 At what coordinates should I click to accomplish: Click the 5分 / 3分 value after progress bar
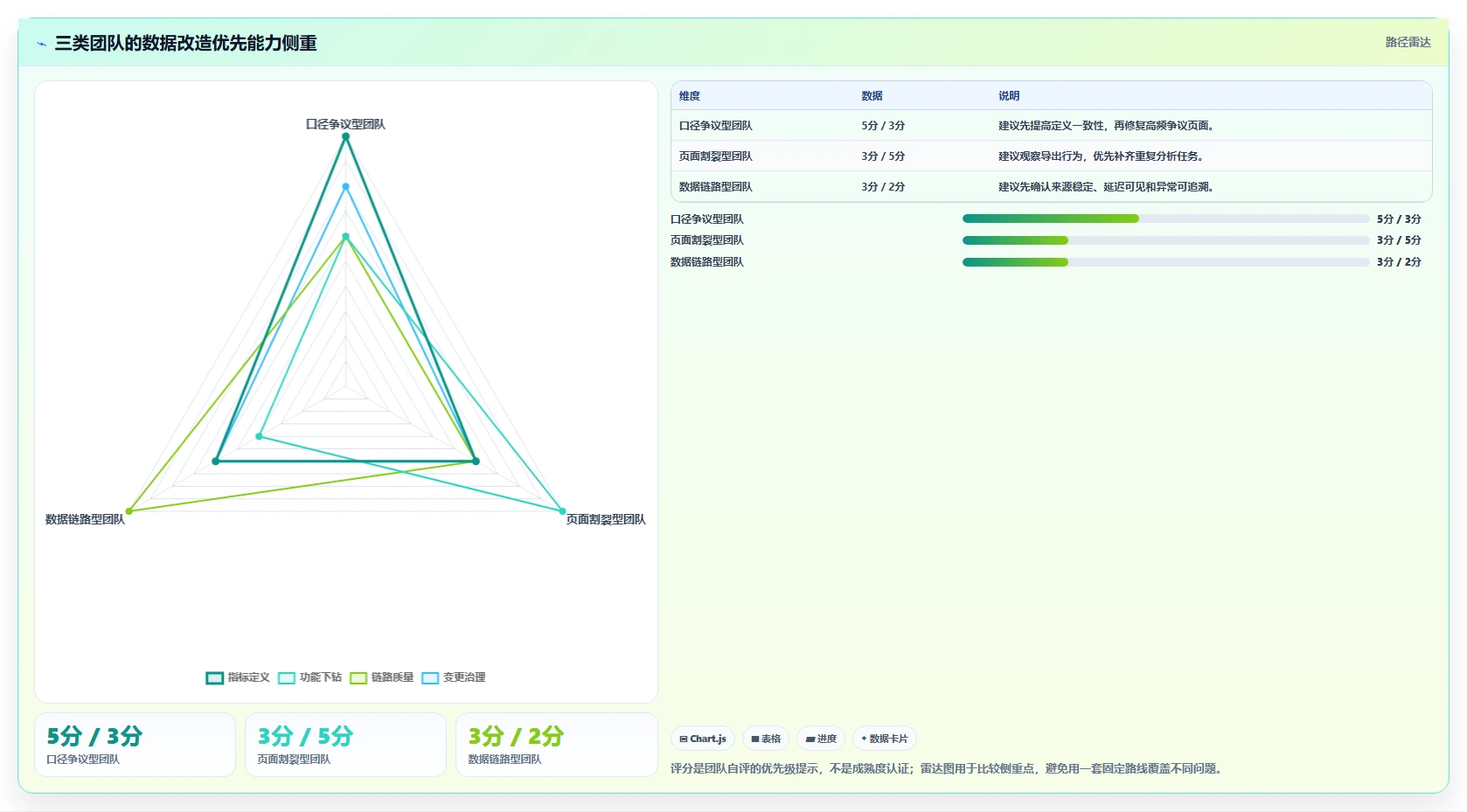point(1399,219)
